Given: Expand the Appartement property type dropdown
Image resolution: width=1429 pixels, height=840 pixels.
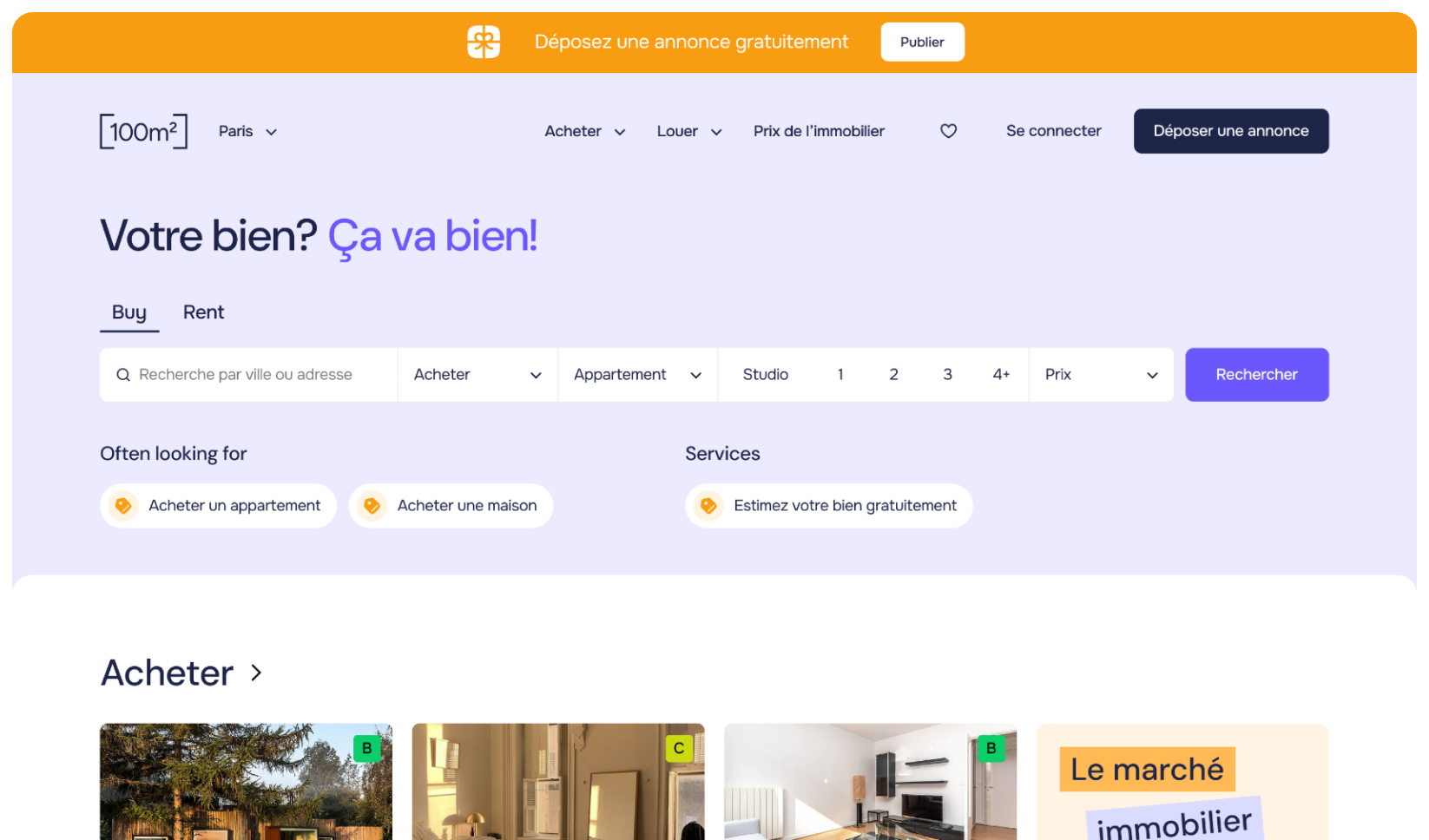Looking at the screenshot, I should (637, 374).
